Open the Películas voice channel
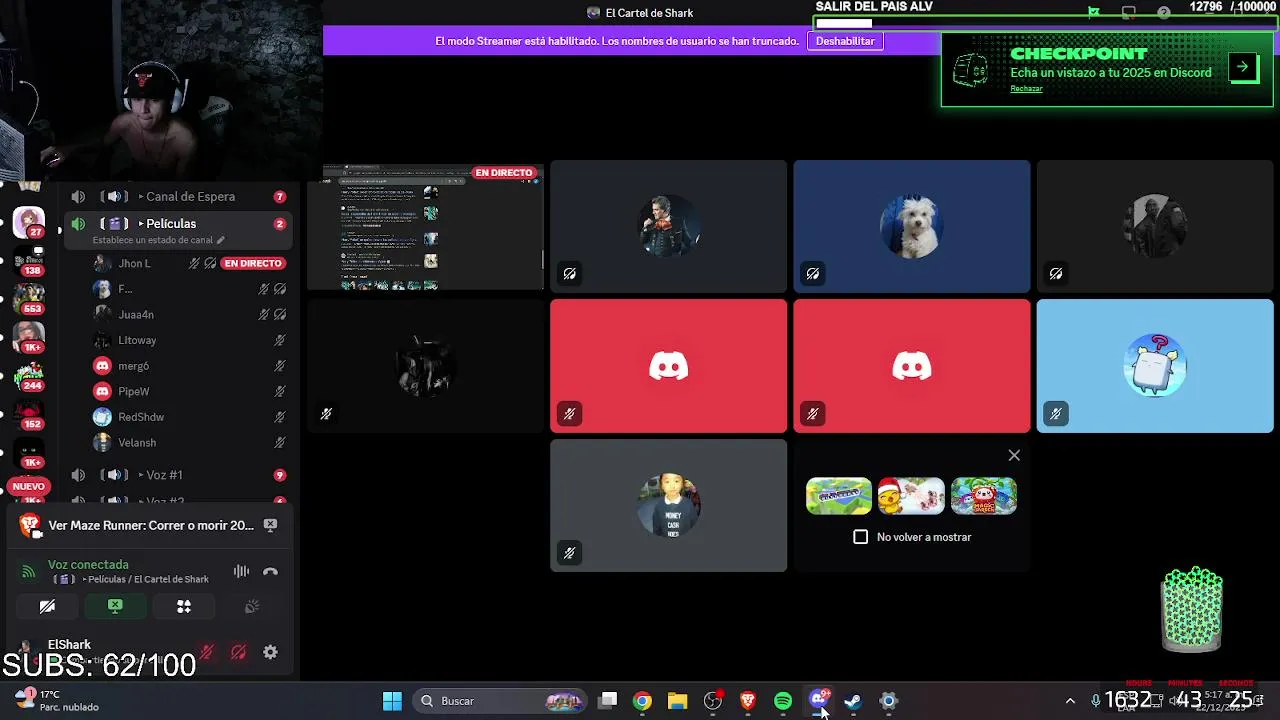The width and height of the screenshot is (1280, 720). (x=178, y=224)
